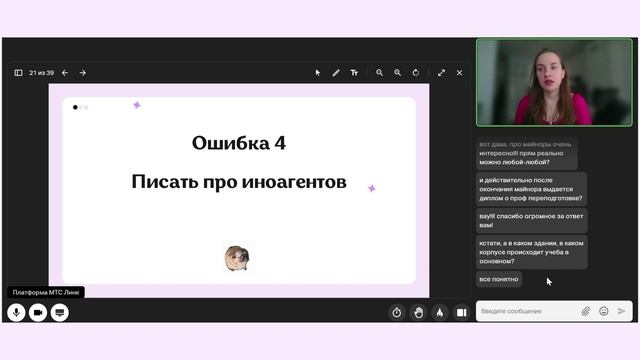Click the cat image on the slide
Screen dimensions: 640x360
pos(237,258)
